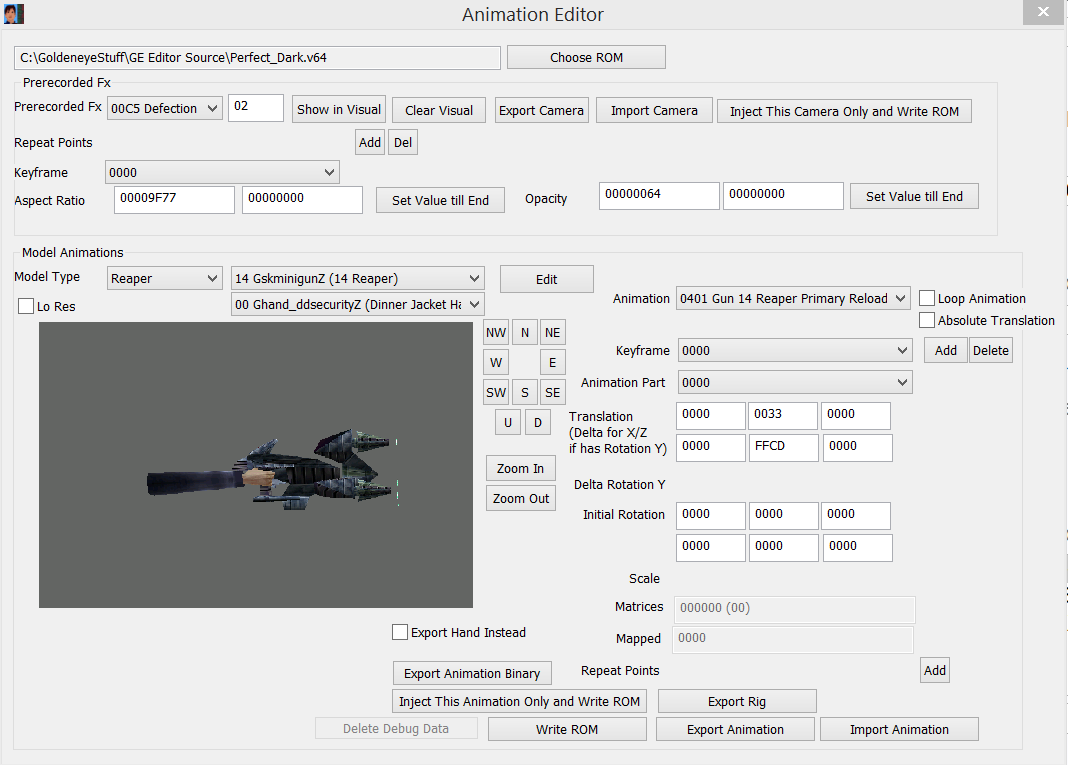Rotate view with the S button
This screenshot has width=1068, height=765.
[x=524, y=392]
